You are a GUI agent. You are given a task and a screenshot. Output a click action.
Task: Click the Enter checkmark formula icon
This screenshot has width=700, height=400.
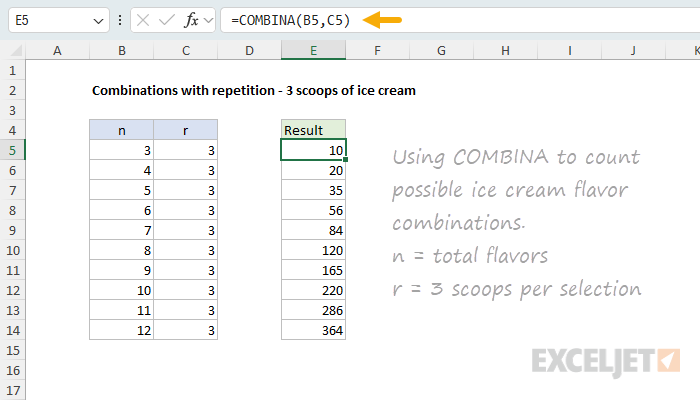(167, 20)
